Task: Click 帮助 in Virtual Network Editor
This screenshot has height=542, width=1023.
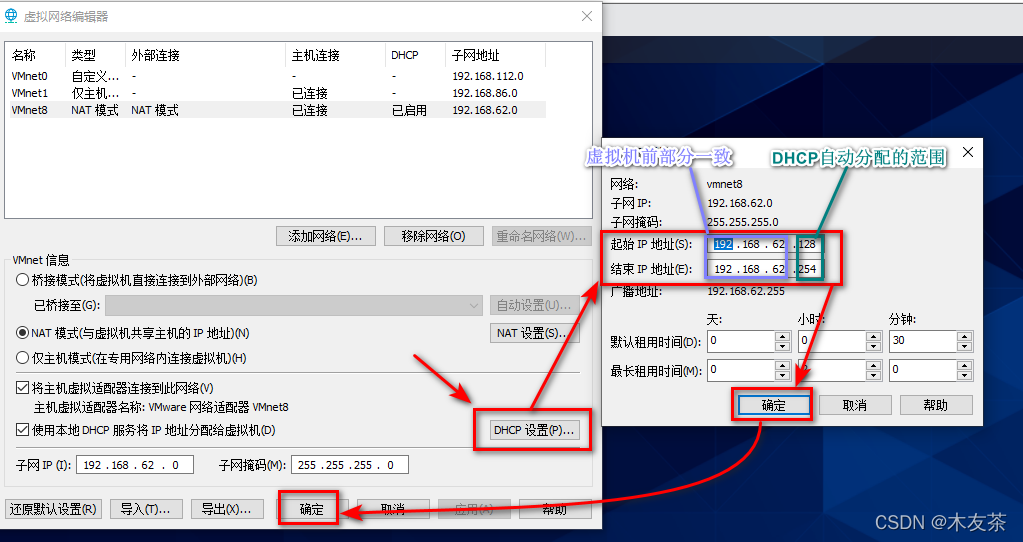Action: [x=555, y=509]
